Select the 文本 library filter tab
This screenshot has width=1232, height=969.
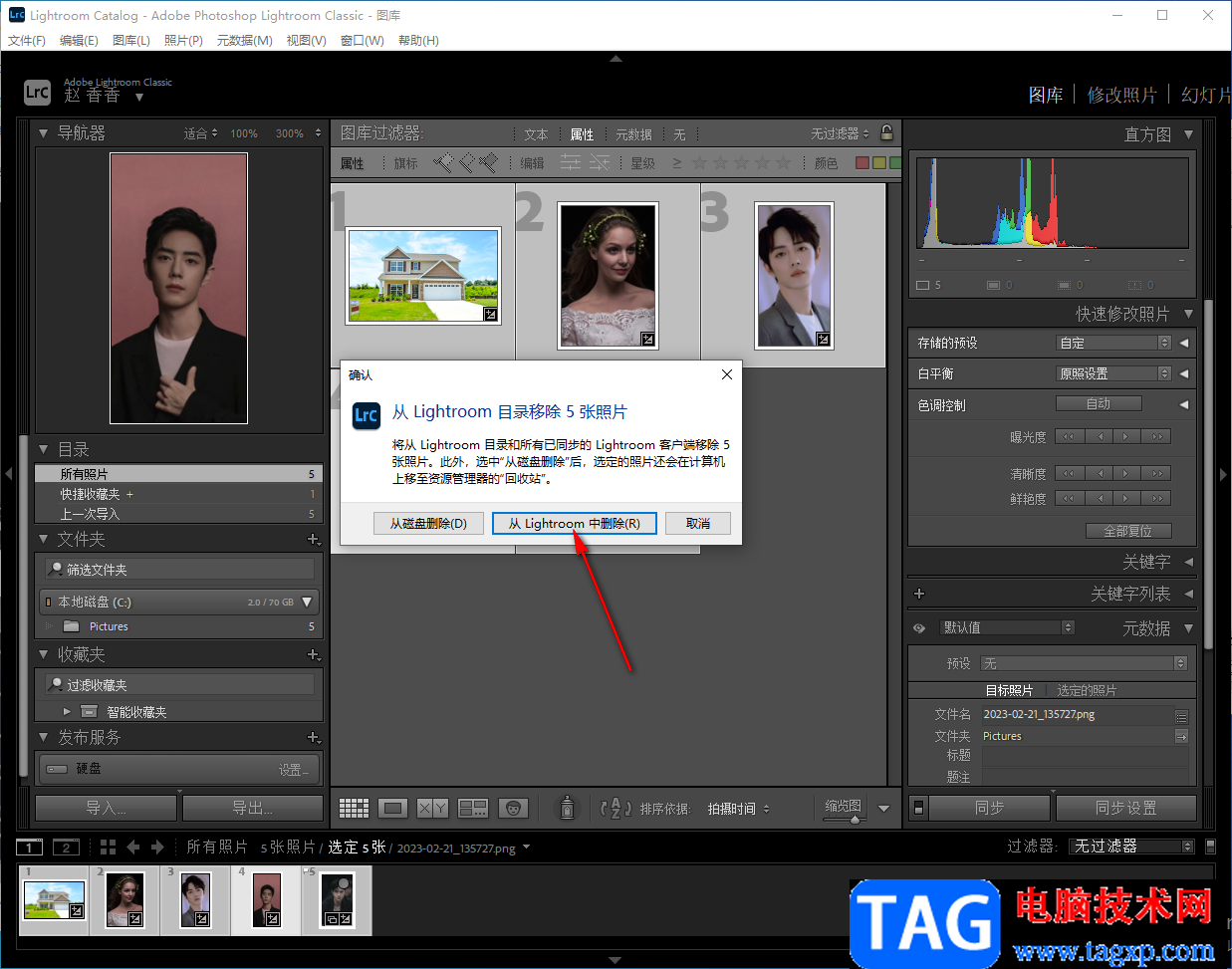537,134
